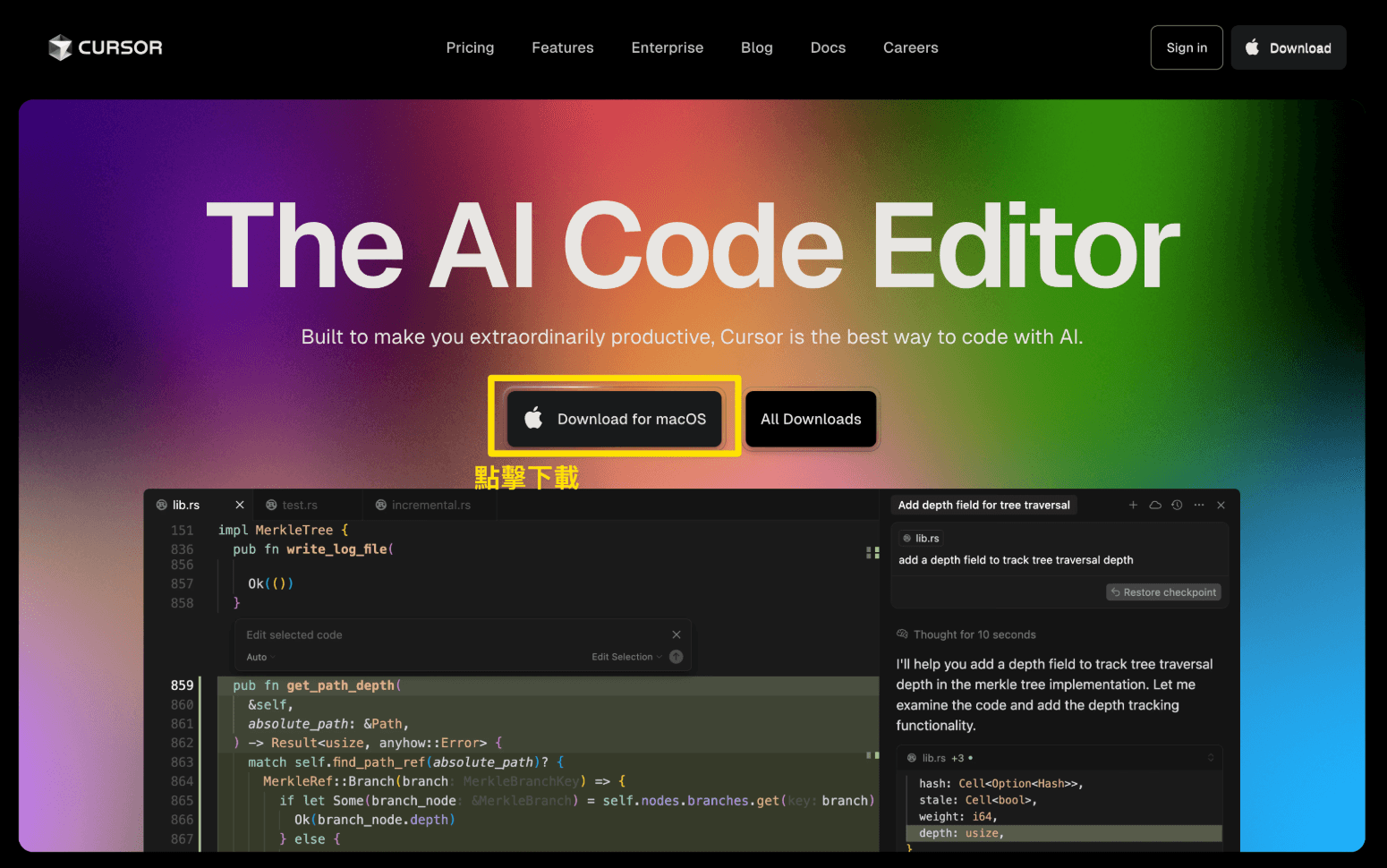Switch to the incremental.rs tab

coord(430,505)
